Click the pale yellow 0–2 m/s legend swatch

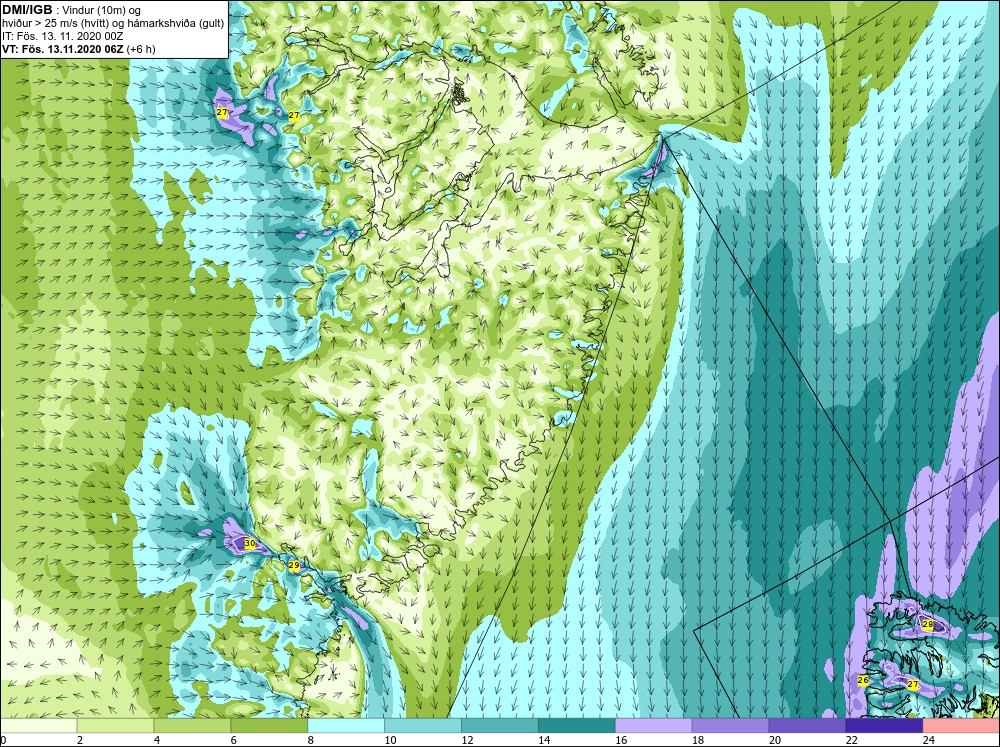39,726
